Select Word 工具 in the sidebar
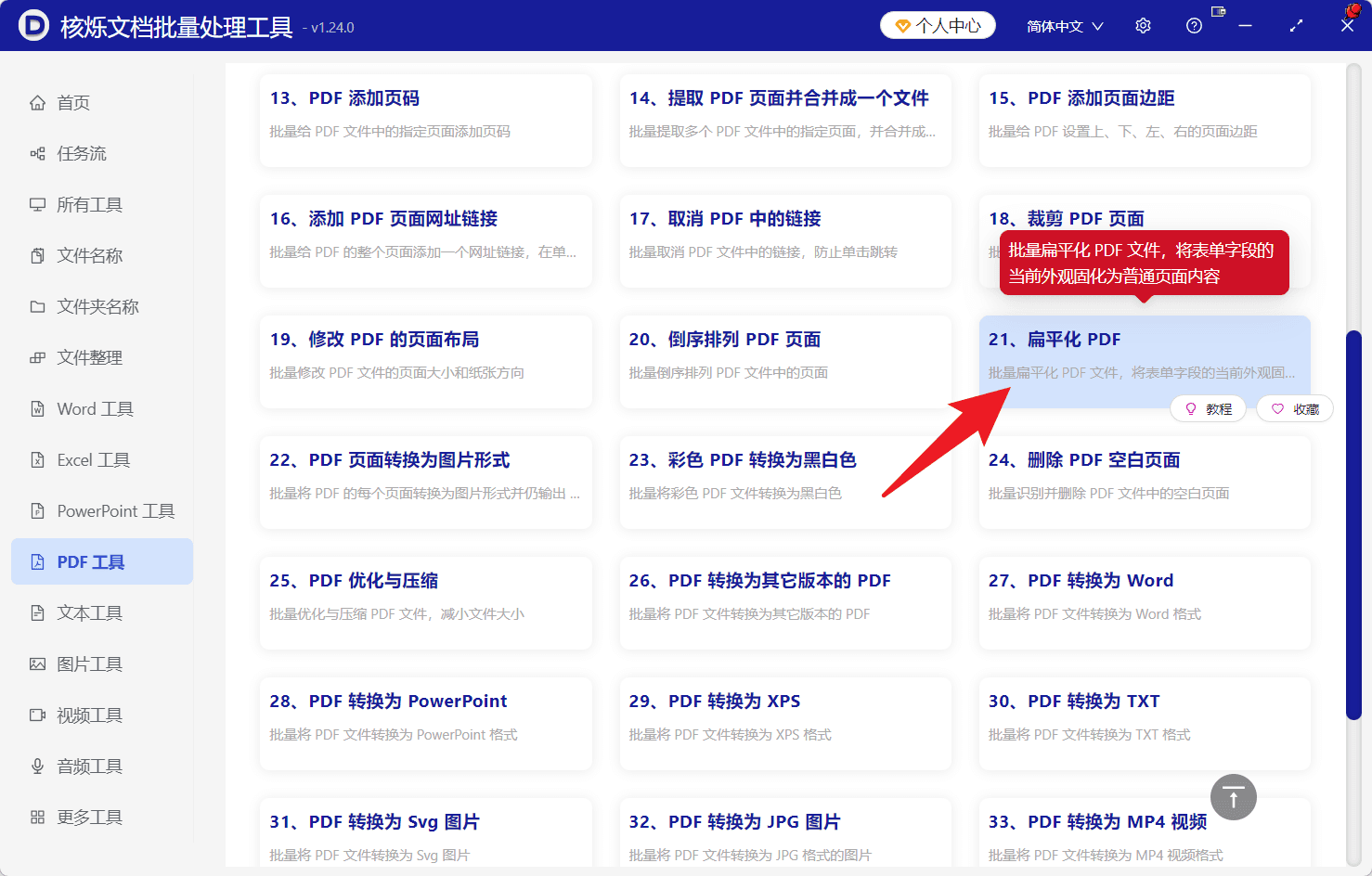The width and height of the screenshot is (1372, 876). [x=102, y=409]
